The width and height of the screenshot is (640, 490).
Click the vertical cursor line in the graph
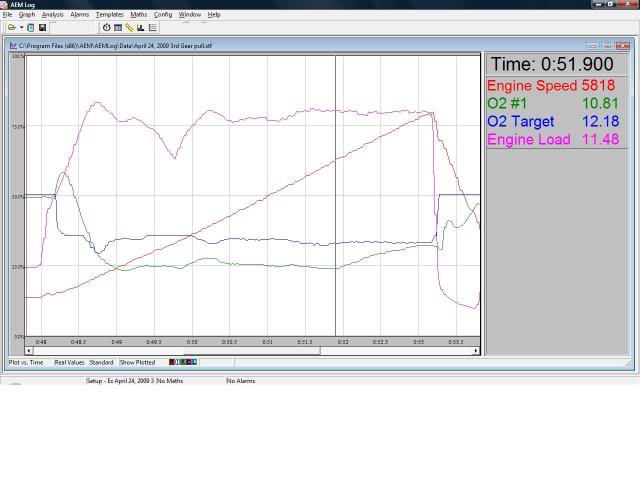(336, 196)
